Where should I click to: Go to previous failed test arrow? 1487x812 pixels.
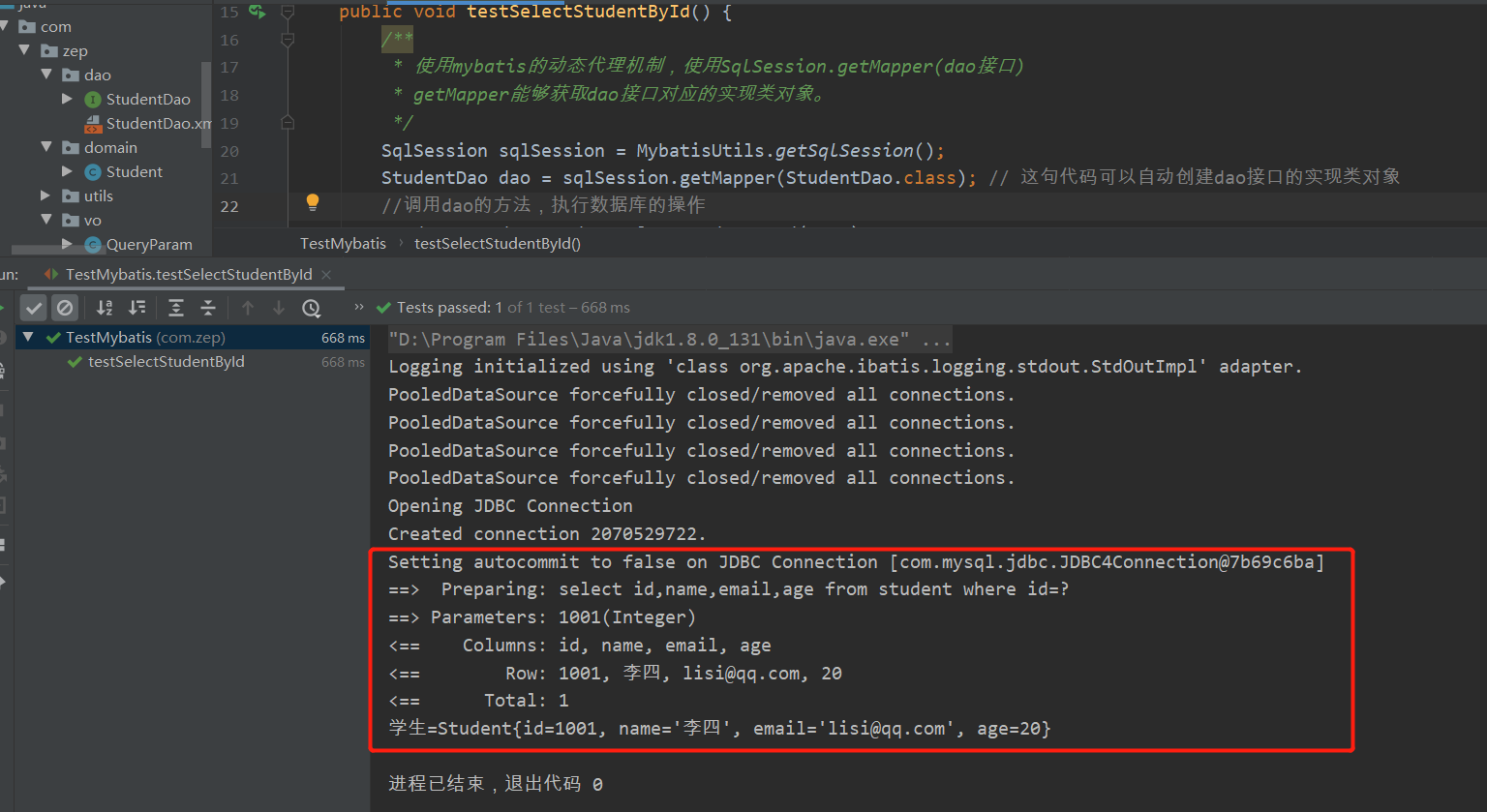pyautogui.click(x=248, y=308)
